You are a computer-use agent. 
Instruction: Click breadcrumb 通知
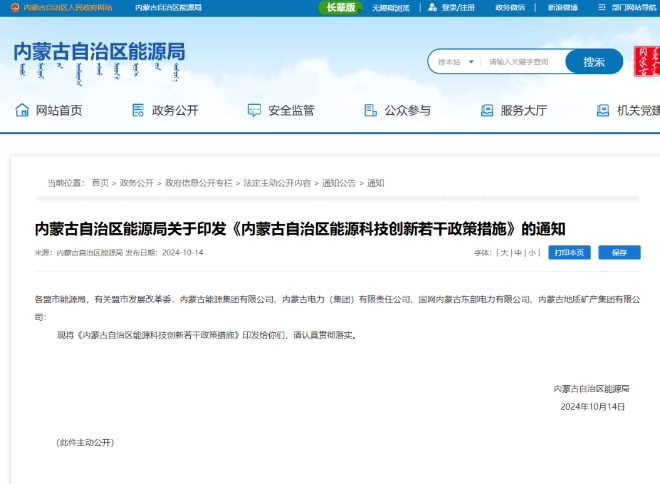click(x=375, y=183)
